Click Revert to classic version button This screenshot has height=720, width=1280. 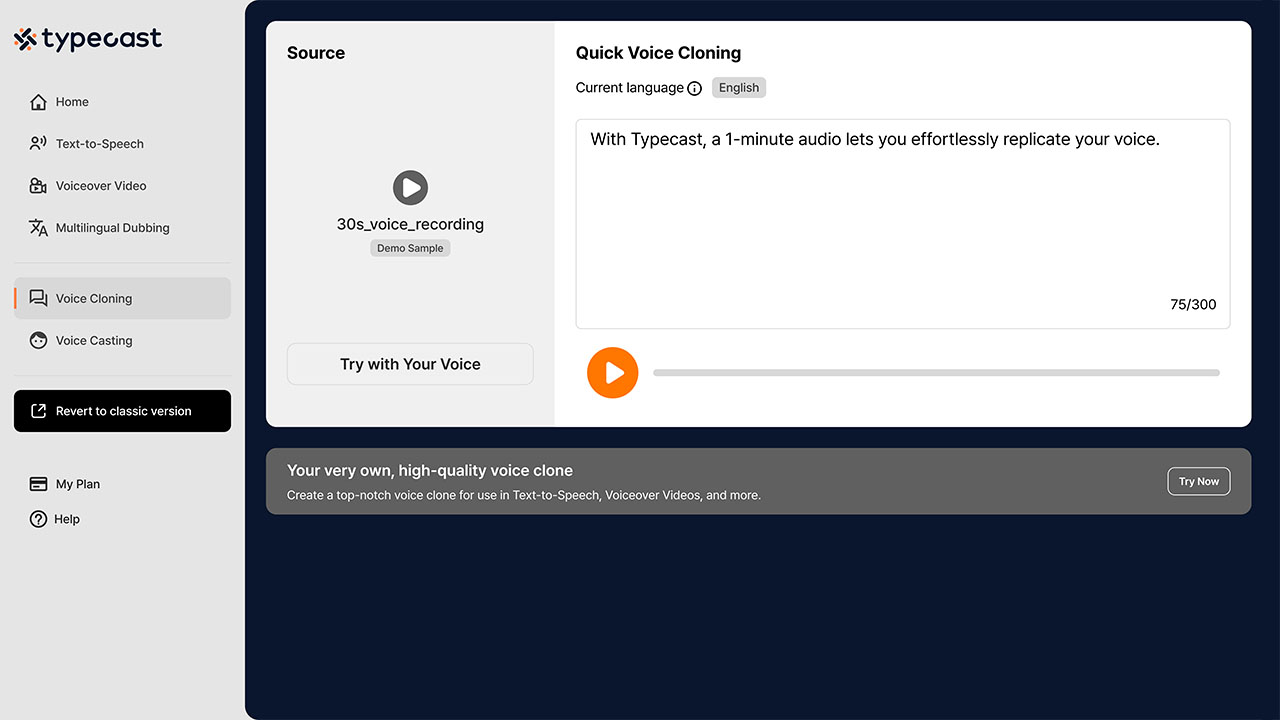[x=122, y=411]
